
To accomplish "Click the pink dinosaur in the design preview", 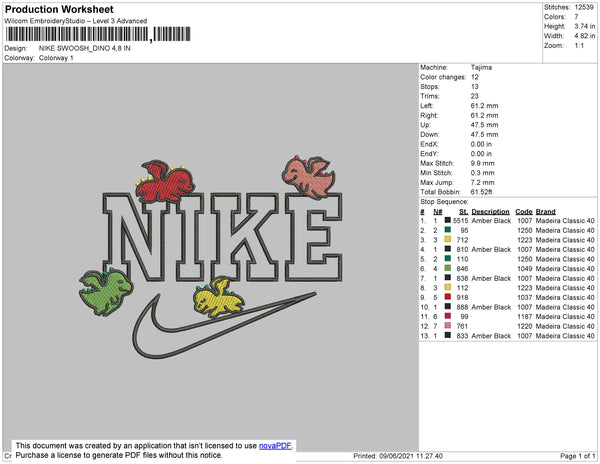I will (x=309, y=177).
